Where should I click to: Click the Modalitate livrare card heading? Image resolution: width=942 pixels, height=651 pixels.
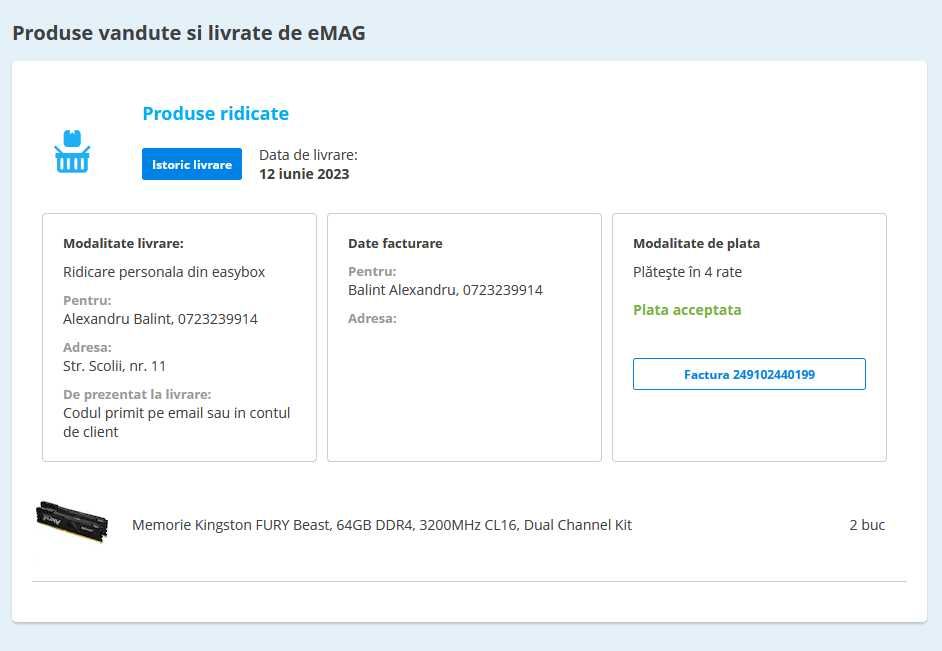pos(123,243)
